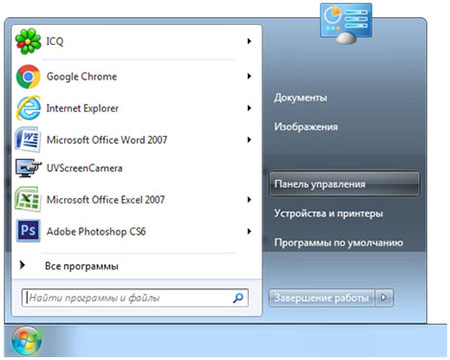This screenshot has width=450, height=360.
Task: Expand the Adobe Photoshop CS6 submenu arrow
Action: [249, 231]
